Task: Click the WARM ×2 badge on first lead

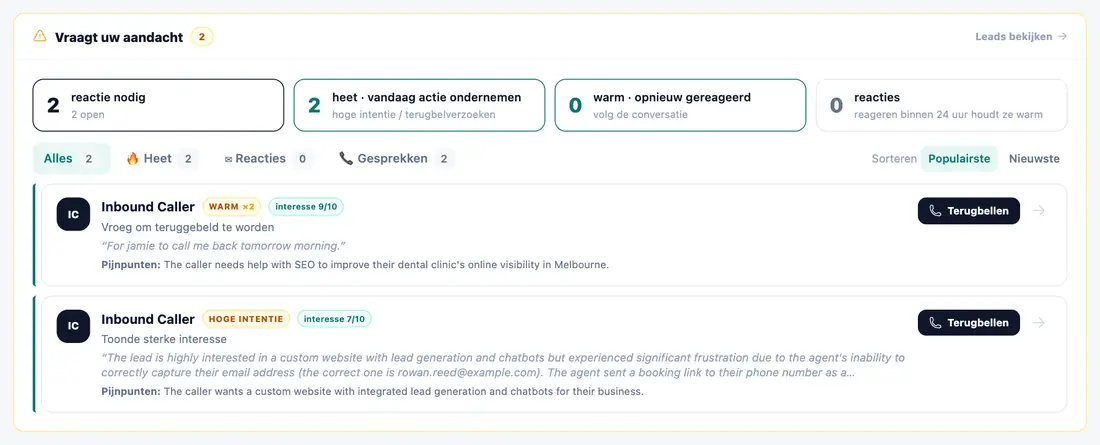Action: pos(232,206)
